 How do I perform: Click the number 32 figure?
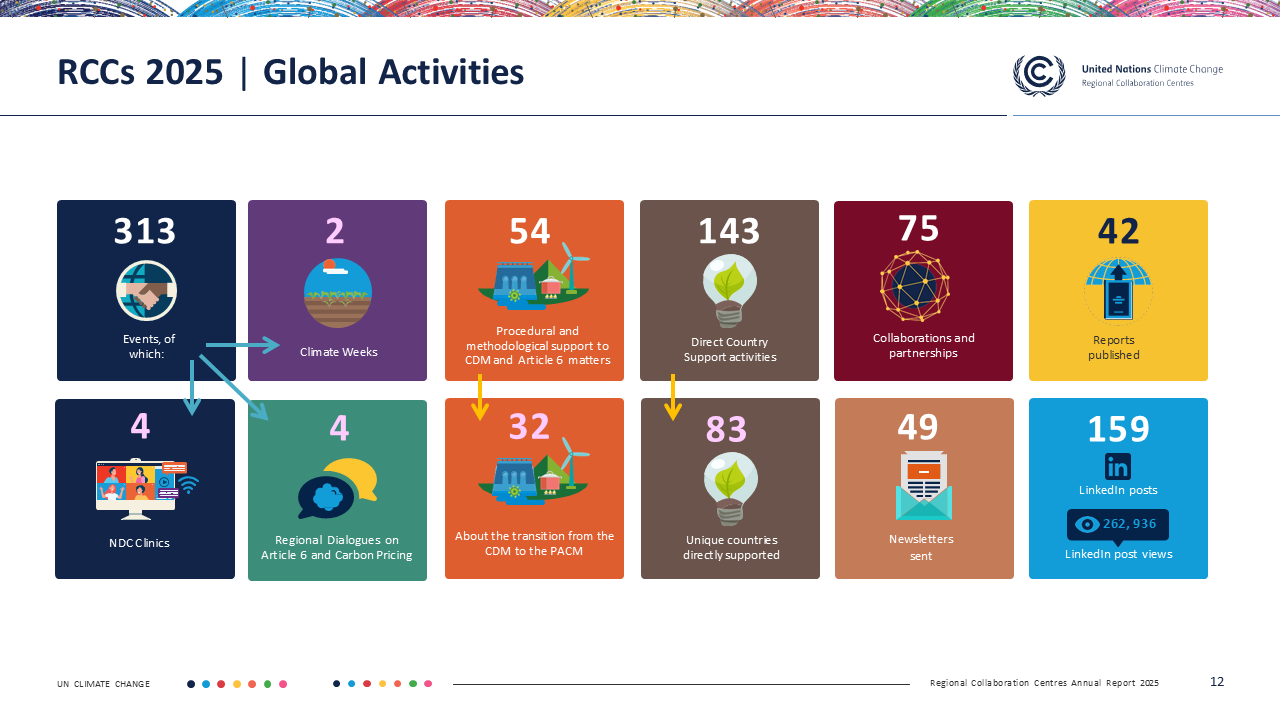[530, 427]
